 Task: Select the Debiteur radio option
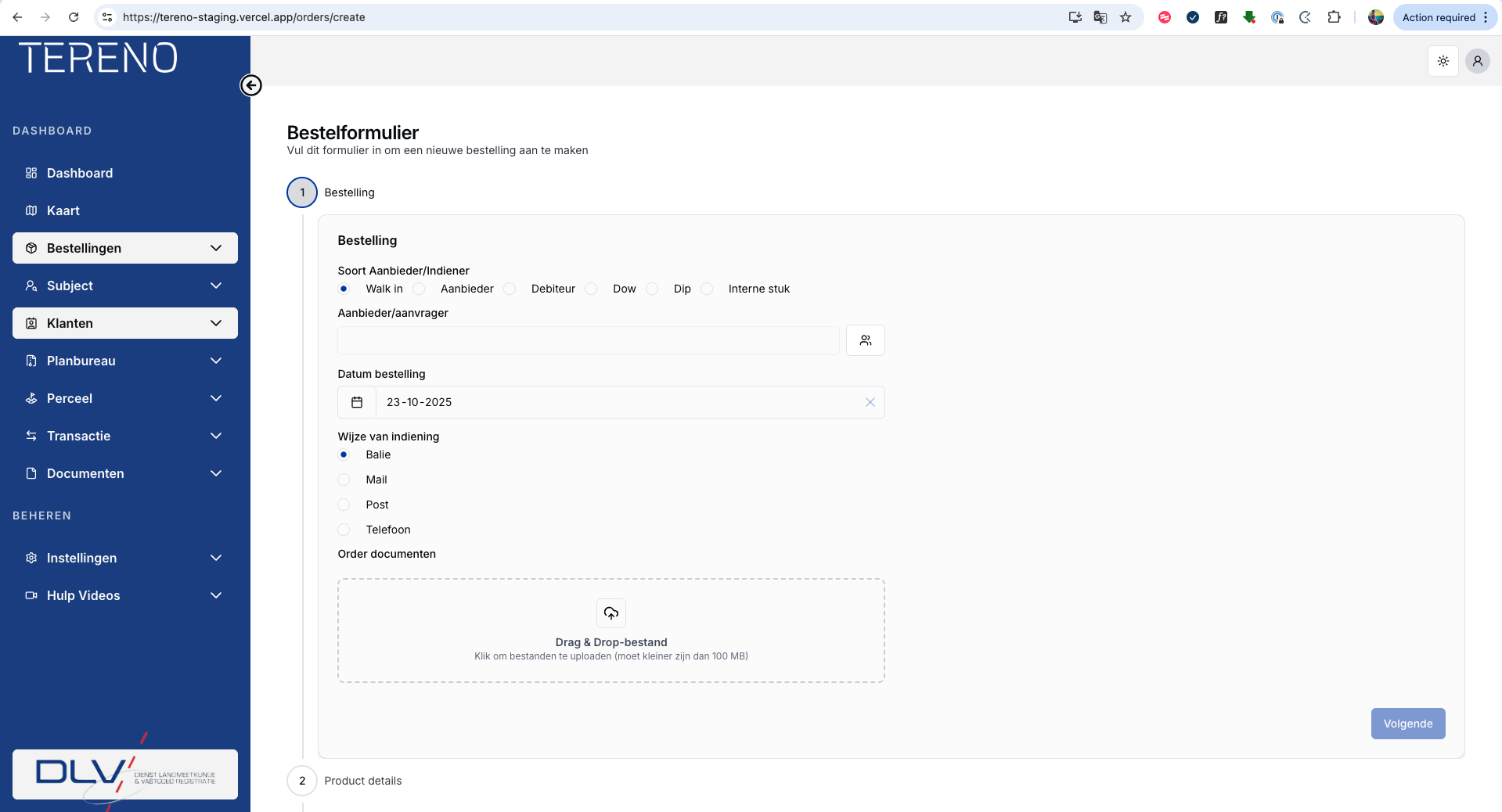pyautogui.click(x=510, y=289)
